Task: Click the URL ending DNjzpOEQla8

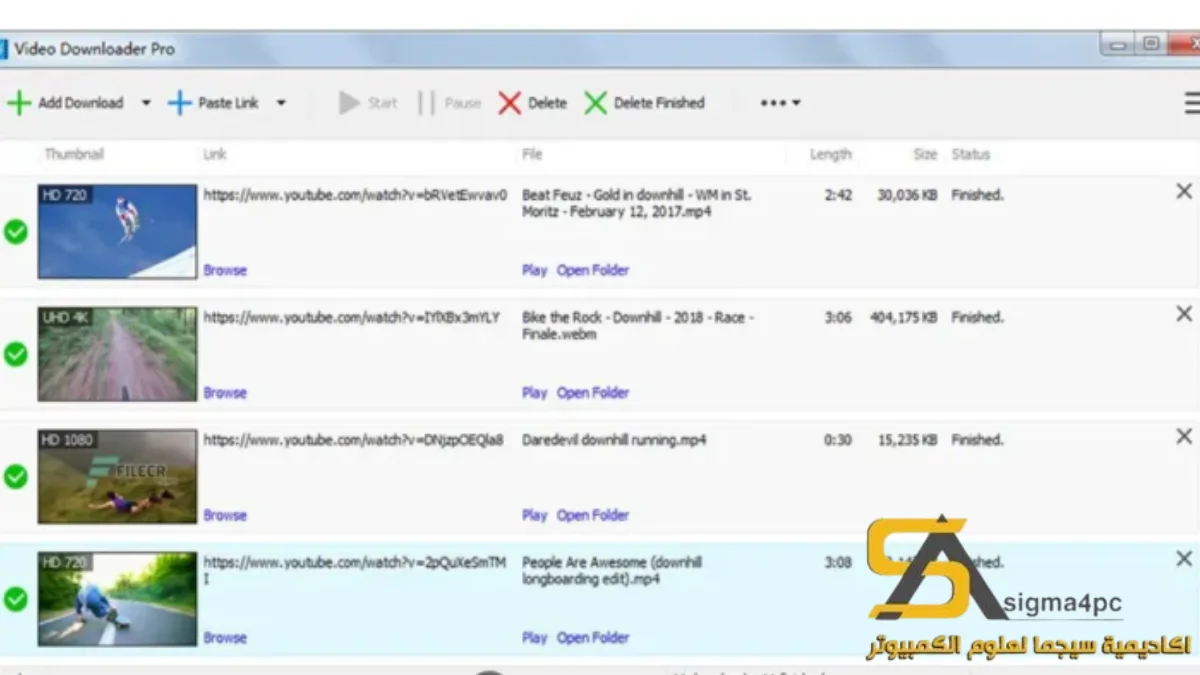Action: pos(353,440)
